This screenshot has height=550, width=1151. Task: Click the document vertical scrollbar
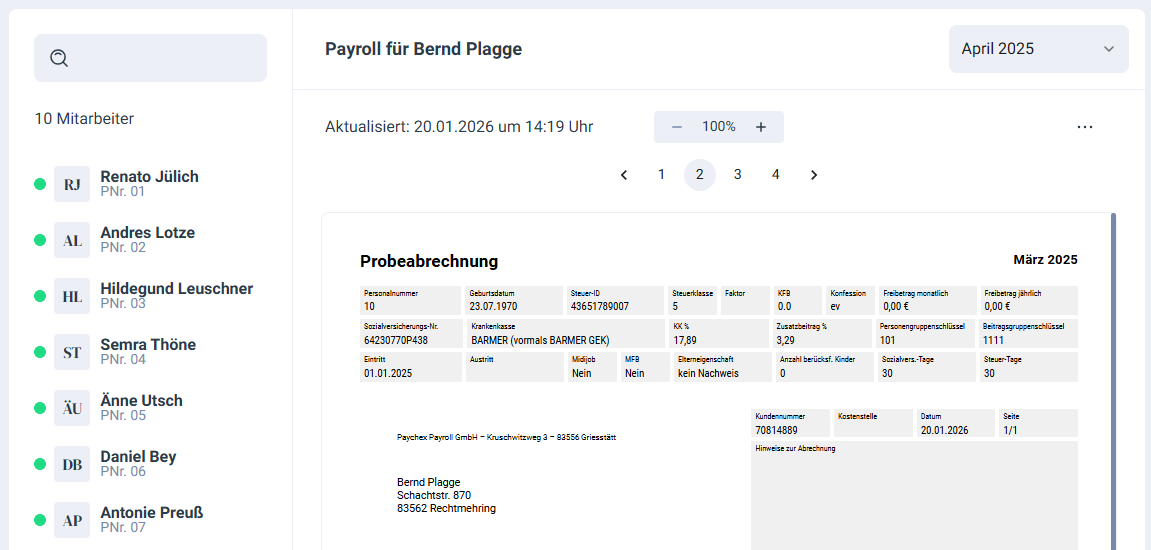tap(1113, 380)
